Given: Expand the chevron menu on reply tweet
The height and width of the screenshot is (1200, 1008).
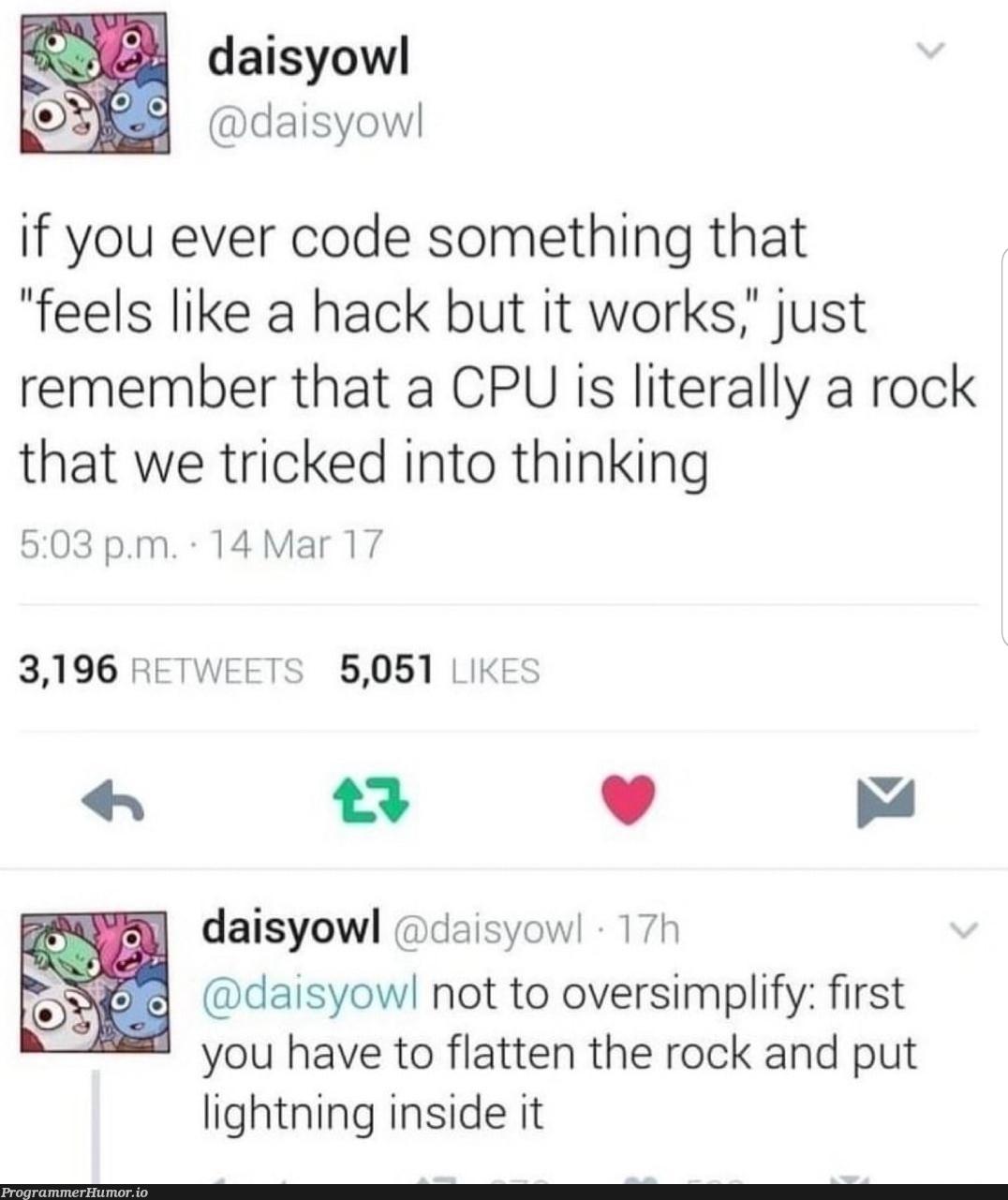Looking at the screenshot, I should 964,930.
